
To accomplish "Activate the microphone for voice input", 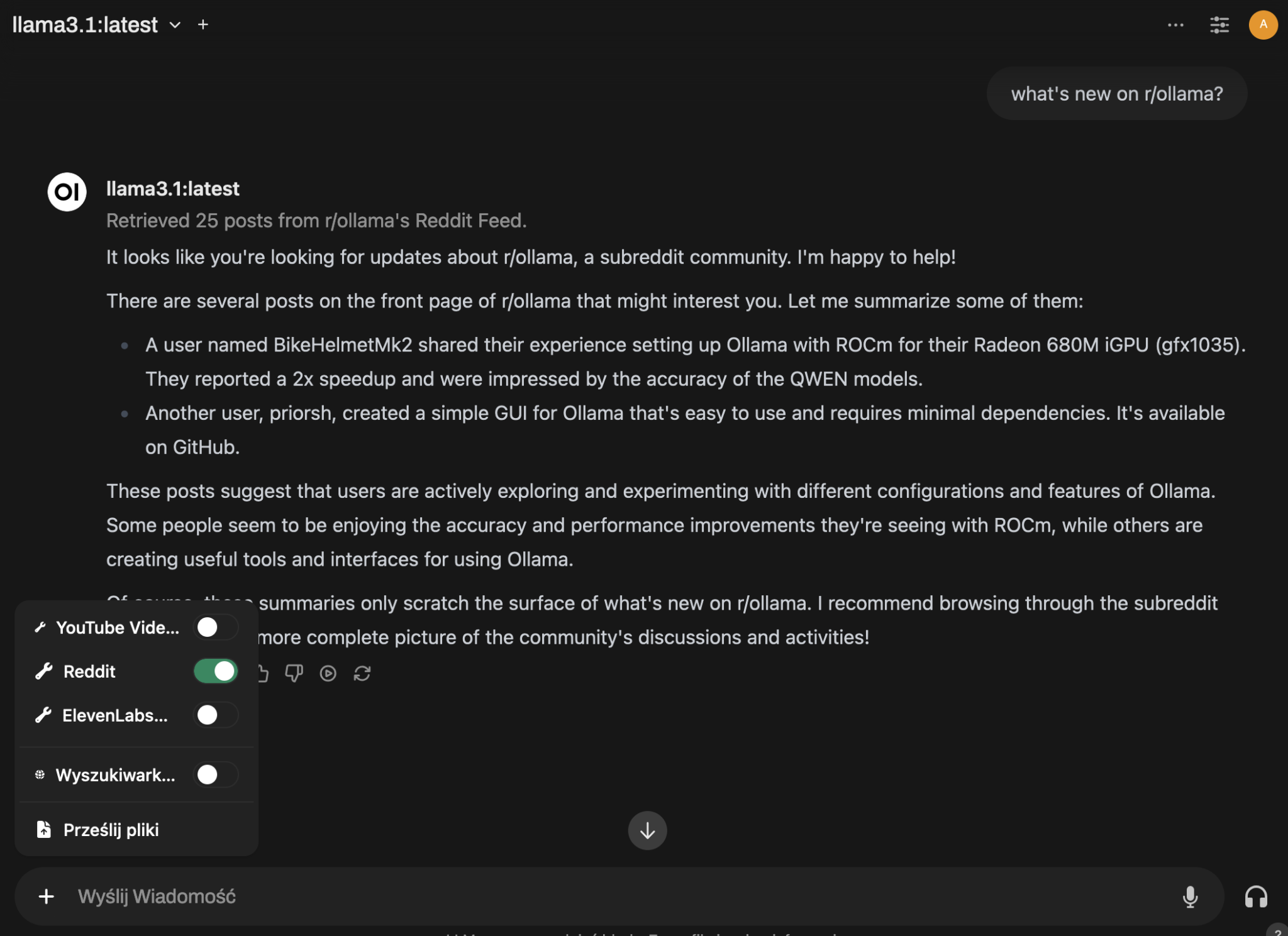I will coord(1191,896).
